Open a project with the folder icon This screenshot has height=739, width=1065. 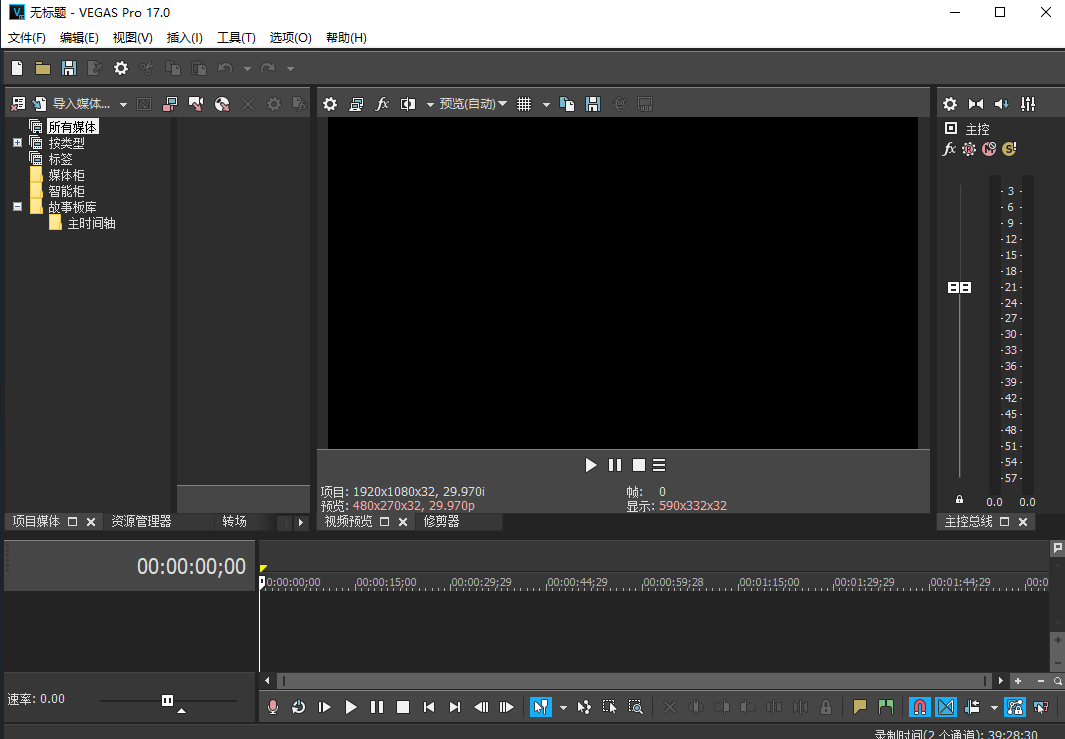point(43,68)
